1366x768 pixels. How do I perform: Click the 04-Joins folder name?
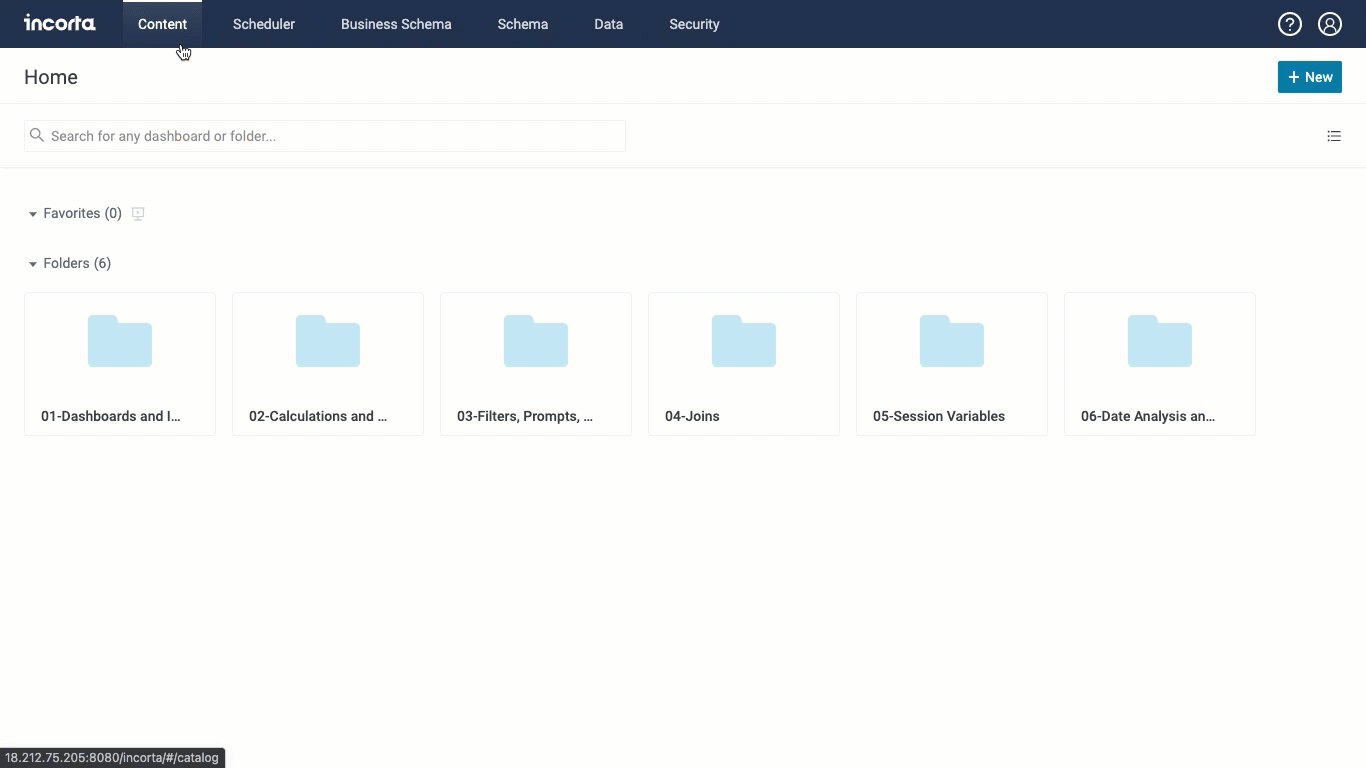692,416
